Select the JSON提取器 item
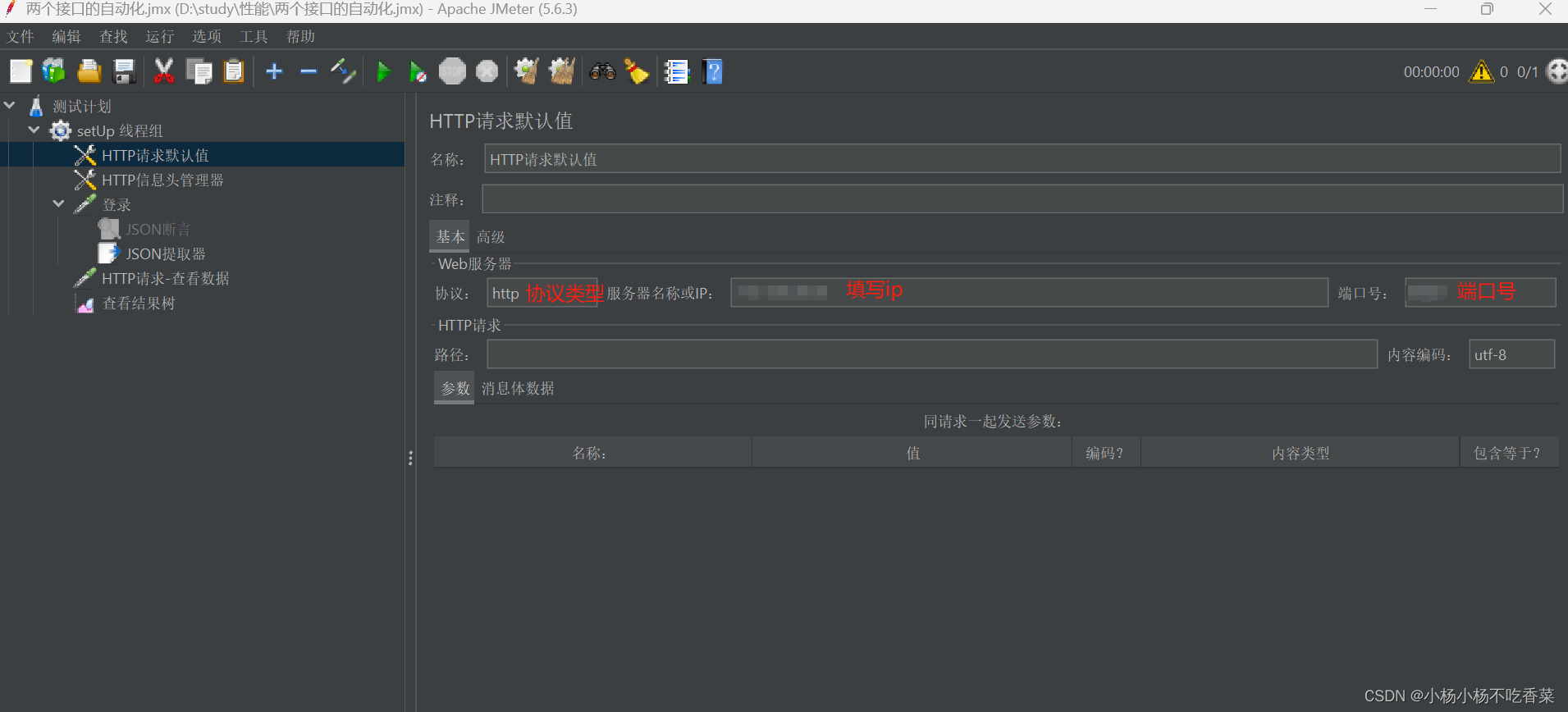Screen dimensions: 1568x712 point(166,253)
